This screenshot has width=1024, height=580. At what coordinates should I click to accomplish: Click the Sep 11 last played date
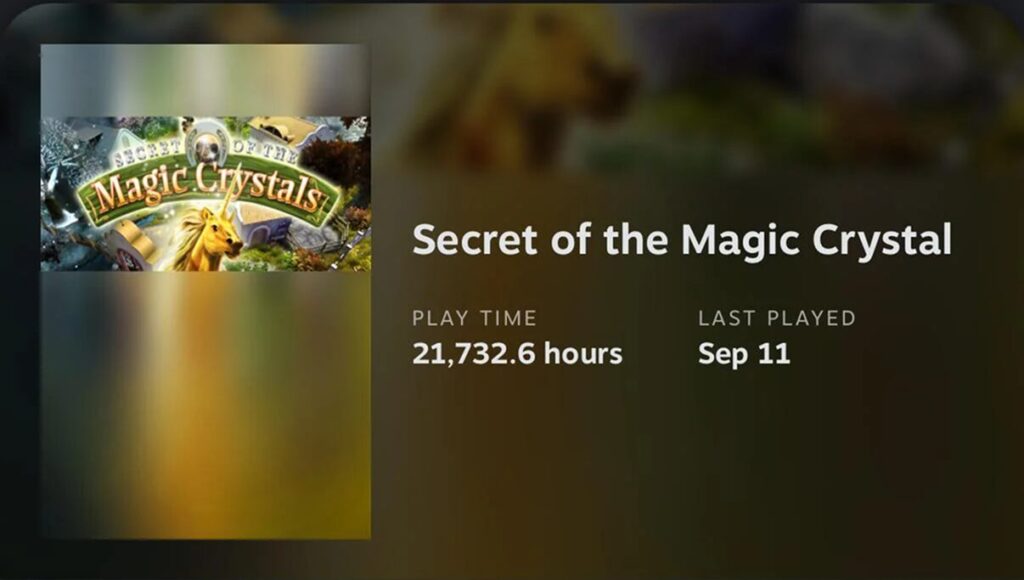point(744,354)
